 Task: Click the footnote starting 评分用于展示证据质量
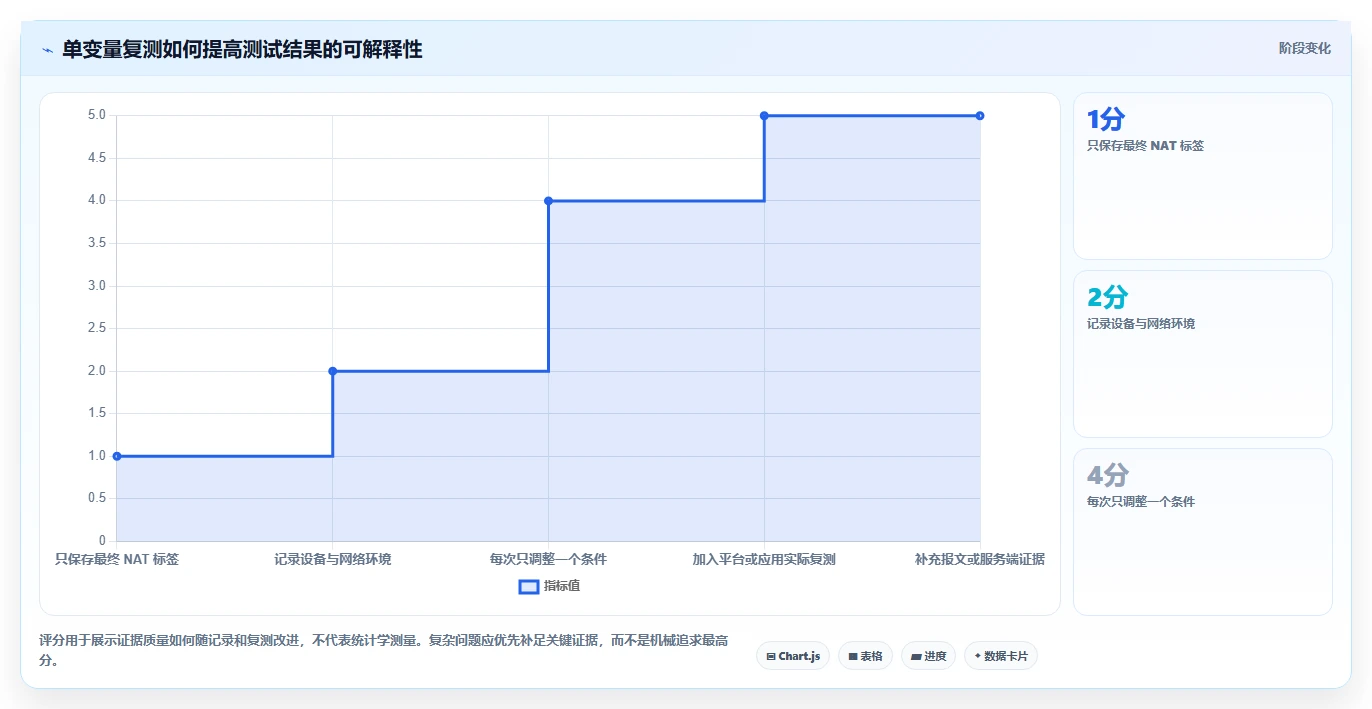pyautogui.click(x=383, y=650)
